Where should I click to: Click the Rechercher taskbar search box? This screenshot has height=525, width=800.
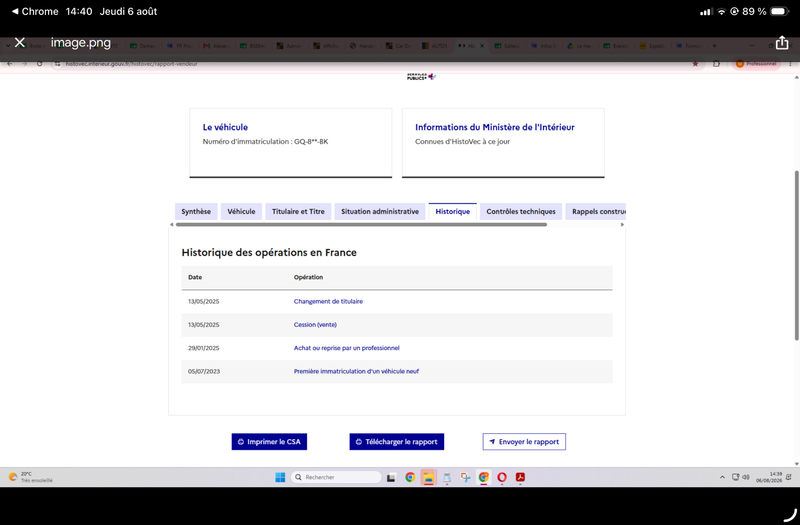click(x=336, y=477)
